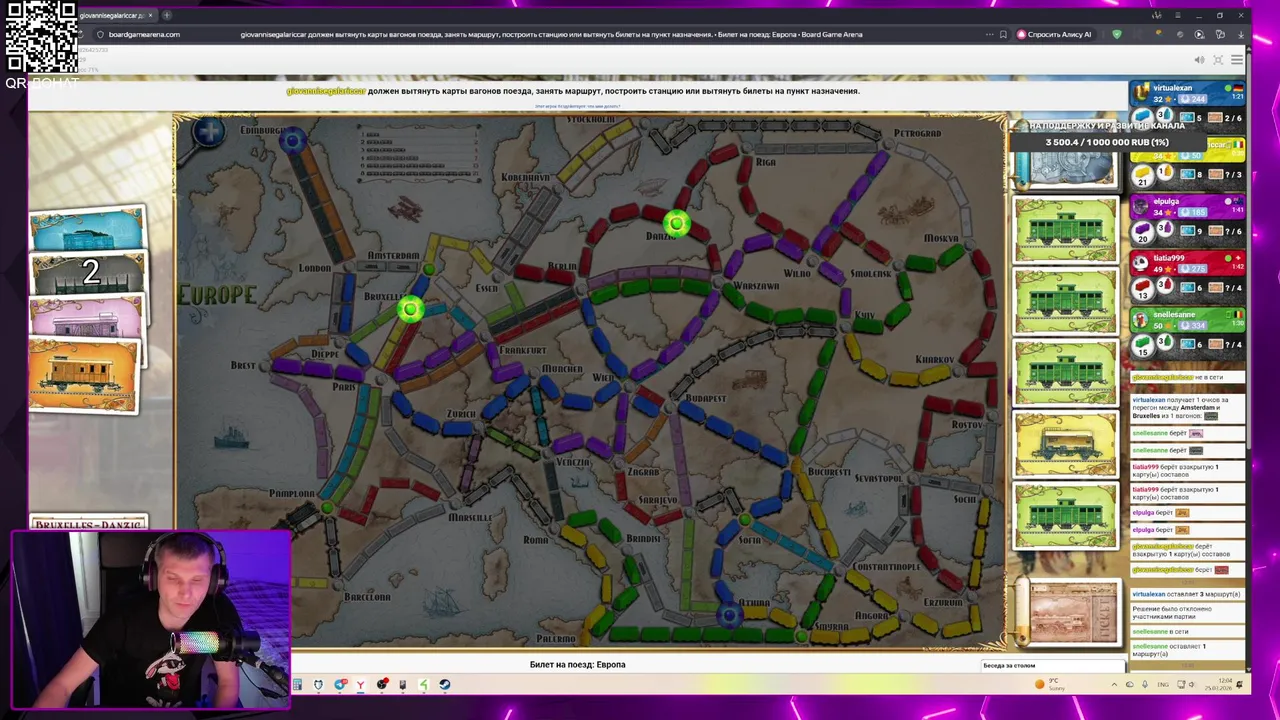Select the blue train card in hand
Viewport: 1280px width, 720px height.
(87, 231)
